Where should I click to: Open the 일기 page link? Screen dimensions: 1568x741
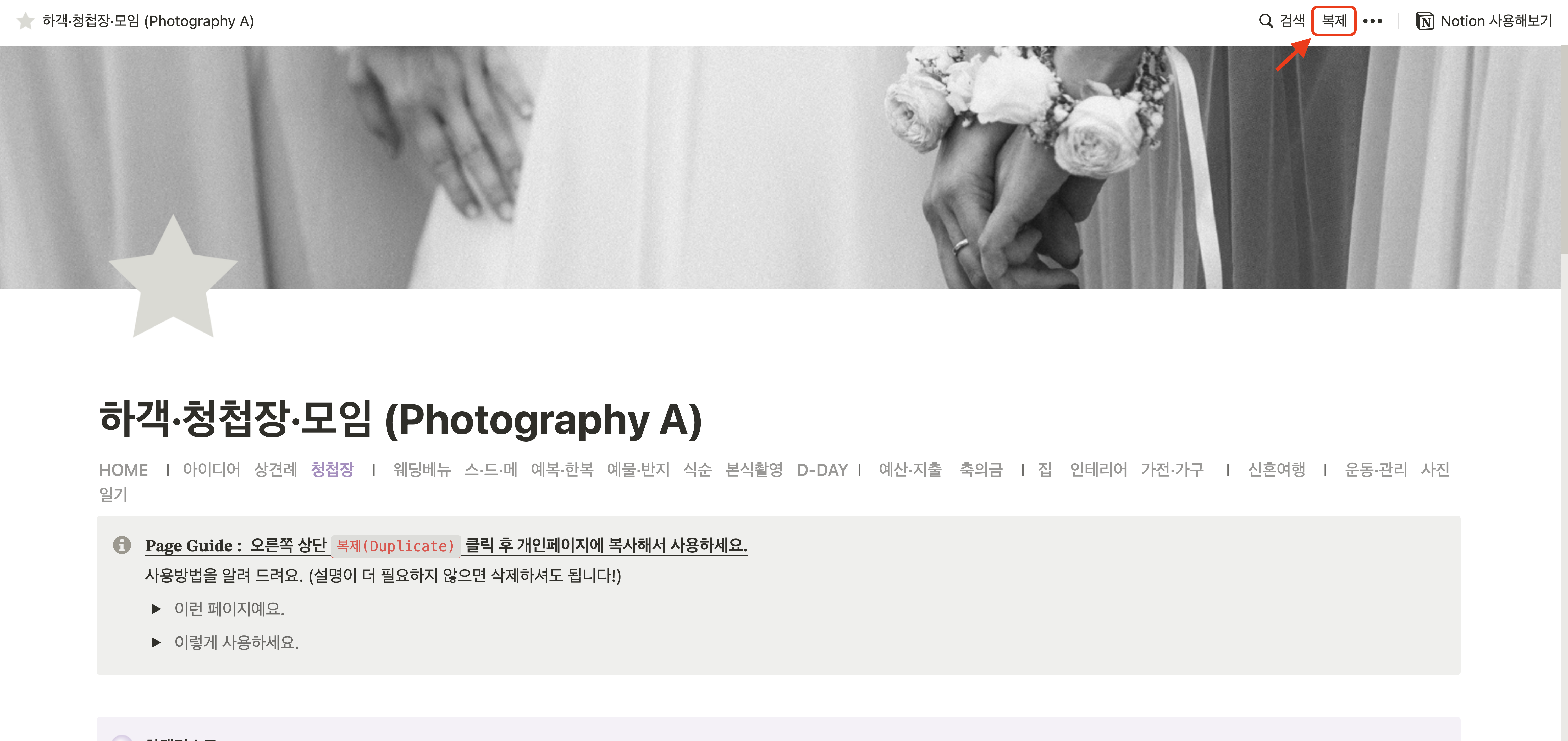pos(113,494)
